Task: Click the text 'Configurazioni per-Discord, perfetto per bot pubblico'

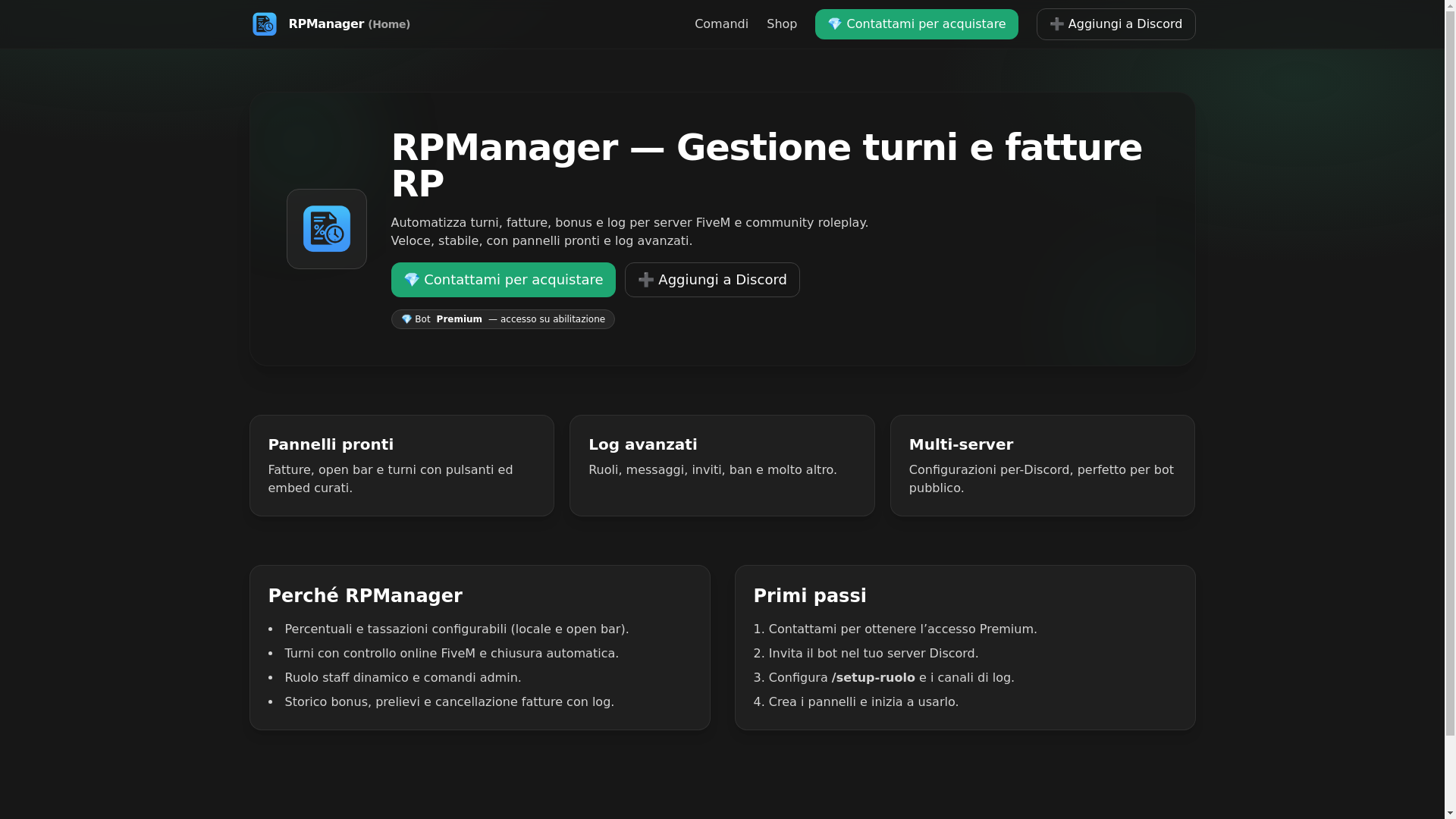Action: click(1041, 479)
